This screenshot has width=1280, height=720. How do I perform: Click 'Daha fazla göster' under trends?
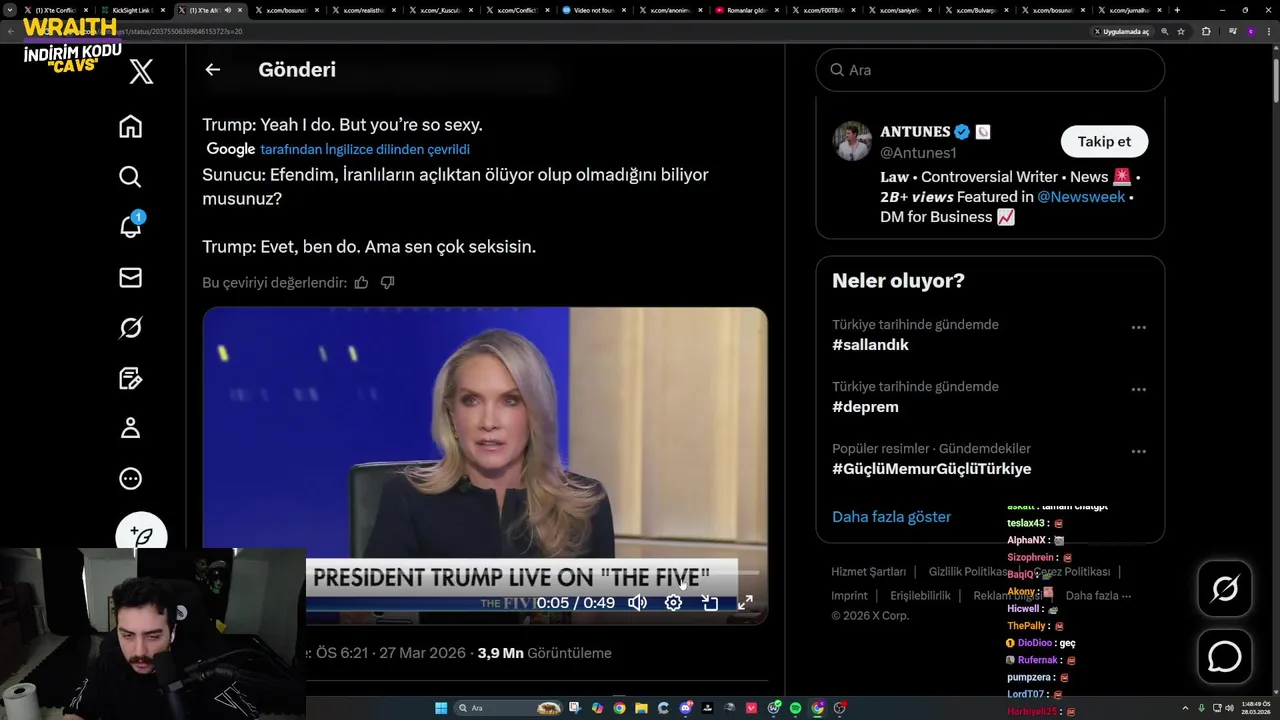pos(891,517)
